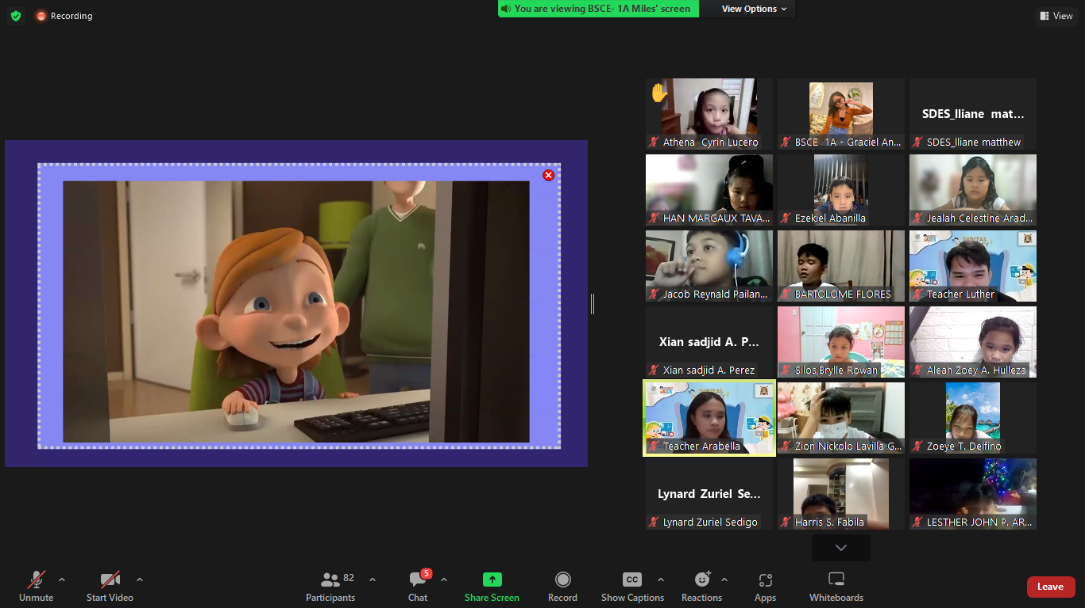Open the Participants panel

point(331,586)
